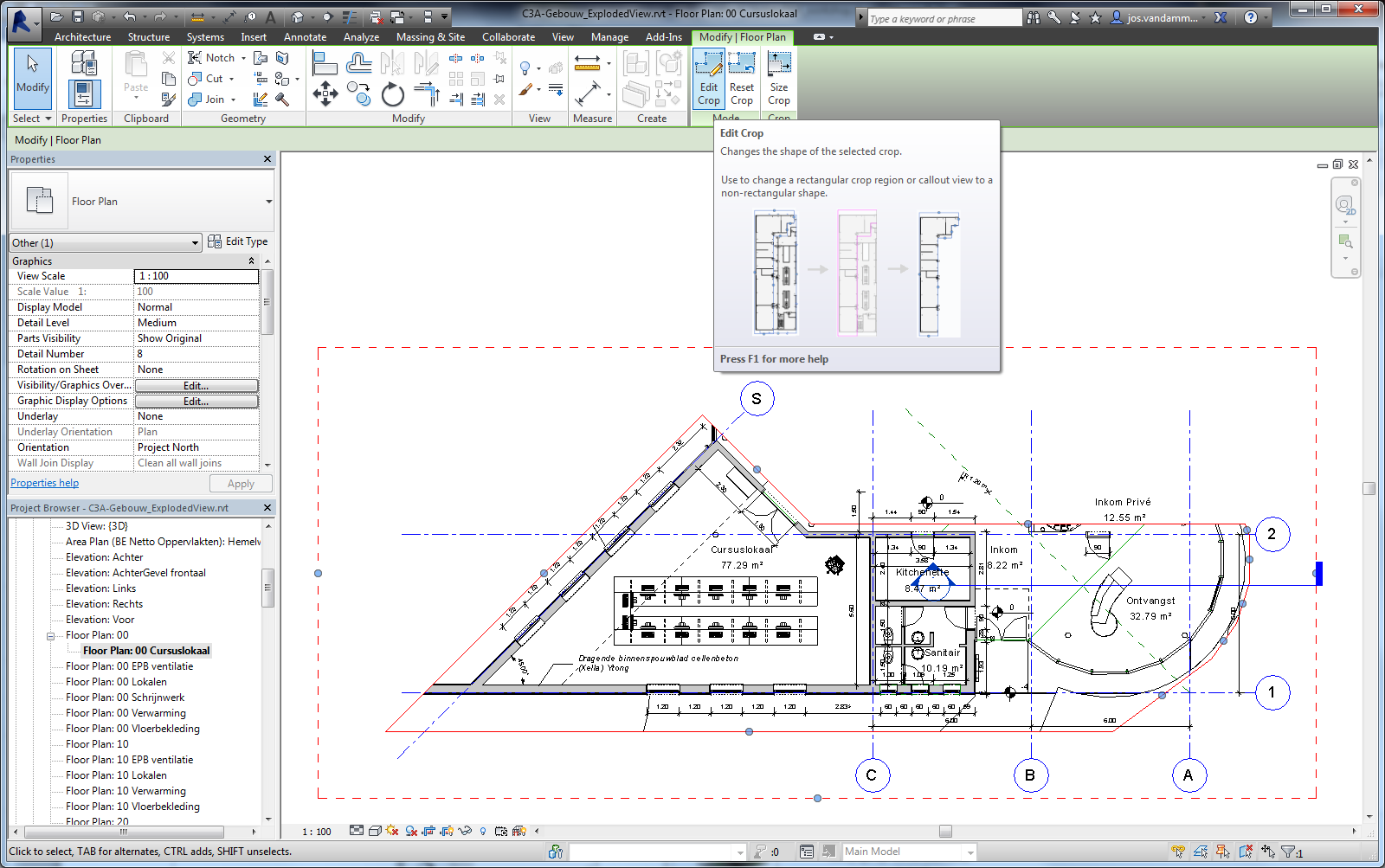This screenshot has height=868, width=1385.
Task: Switch to the Collaborate ribbon tab
Action: pyautogui.click(x=508, y=37)
